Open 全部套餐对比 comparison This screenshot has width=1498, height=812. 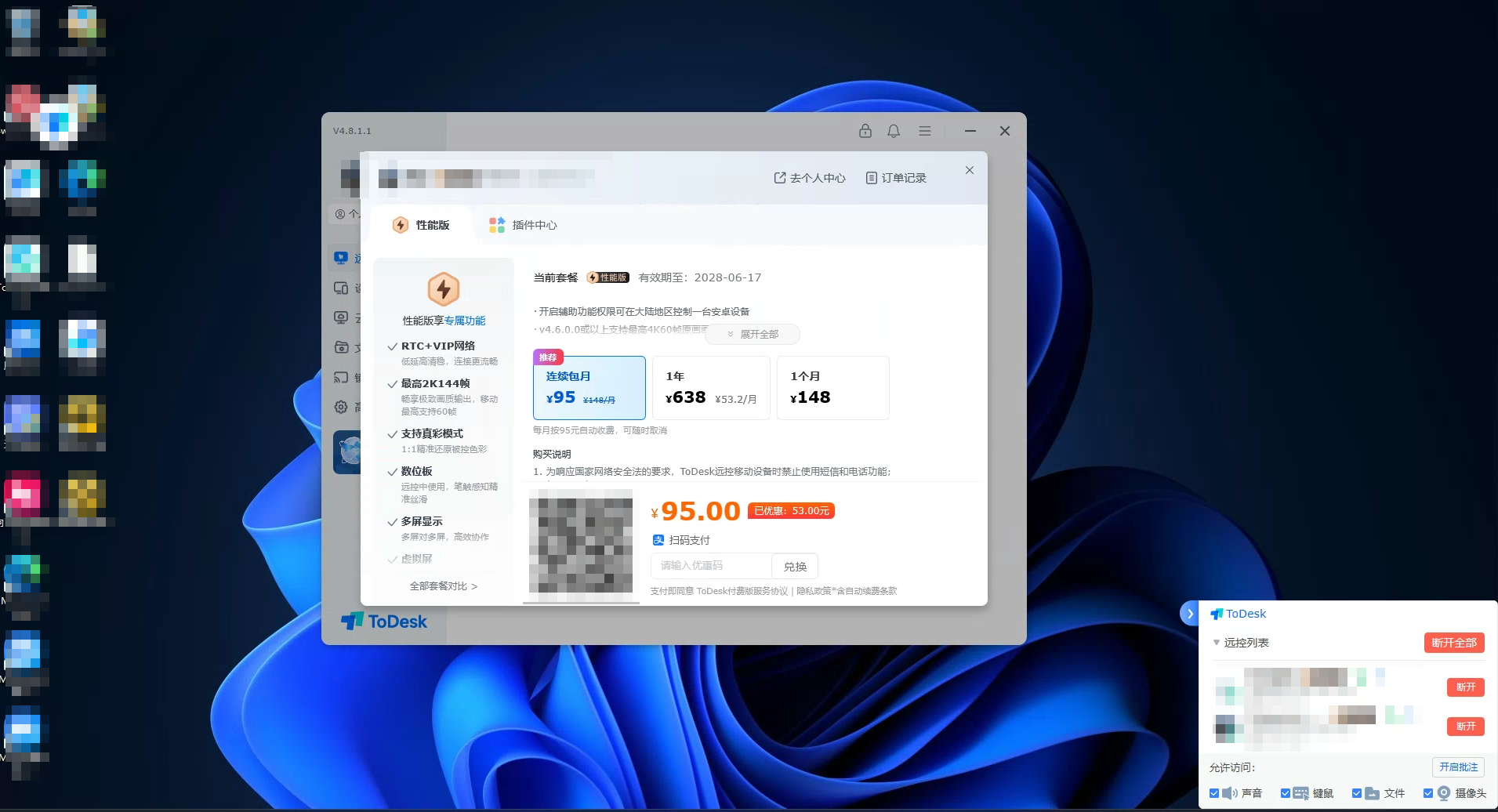click(444, 586)
